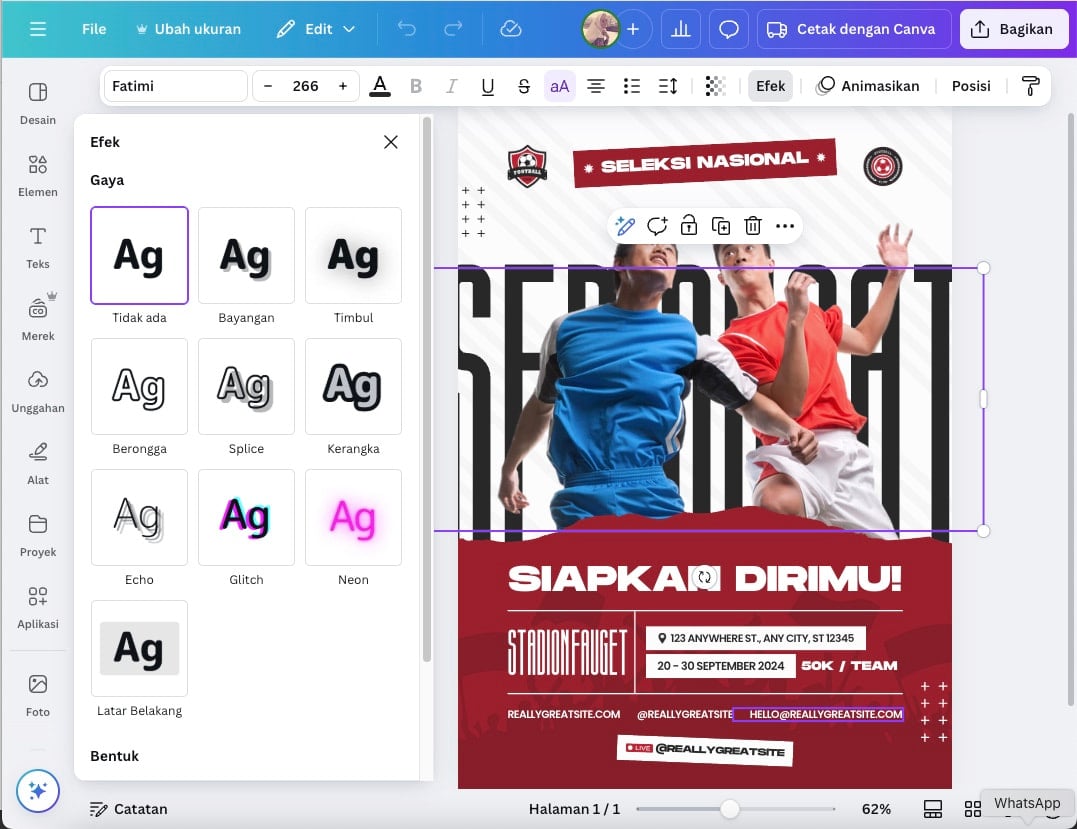Image resolution: width=1077 pixels, height=829 pixels.
Task: Expand the Edit mode dropdown
Action: click(x=316, y=29)
